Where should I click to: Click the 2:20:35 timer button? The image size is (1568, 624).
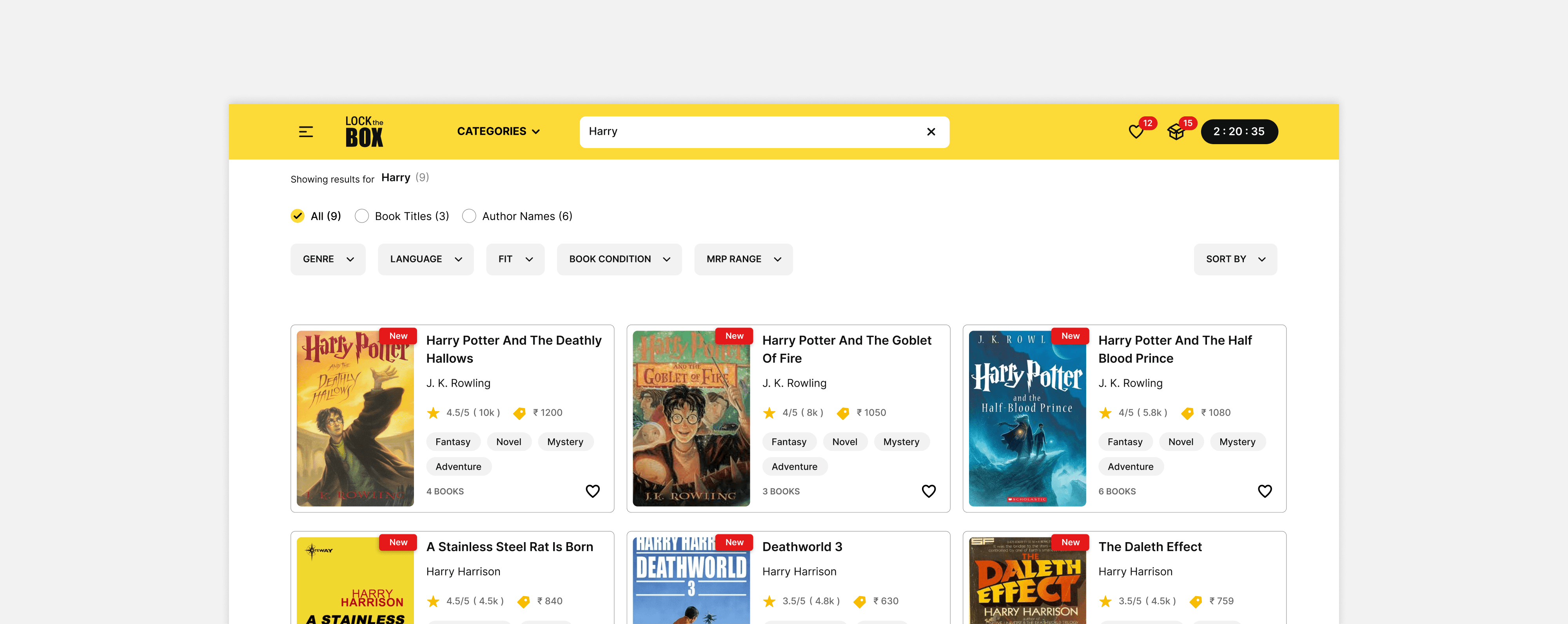pos(1239,131)
